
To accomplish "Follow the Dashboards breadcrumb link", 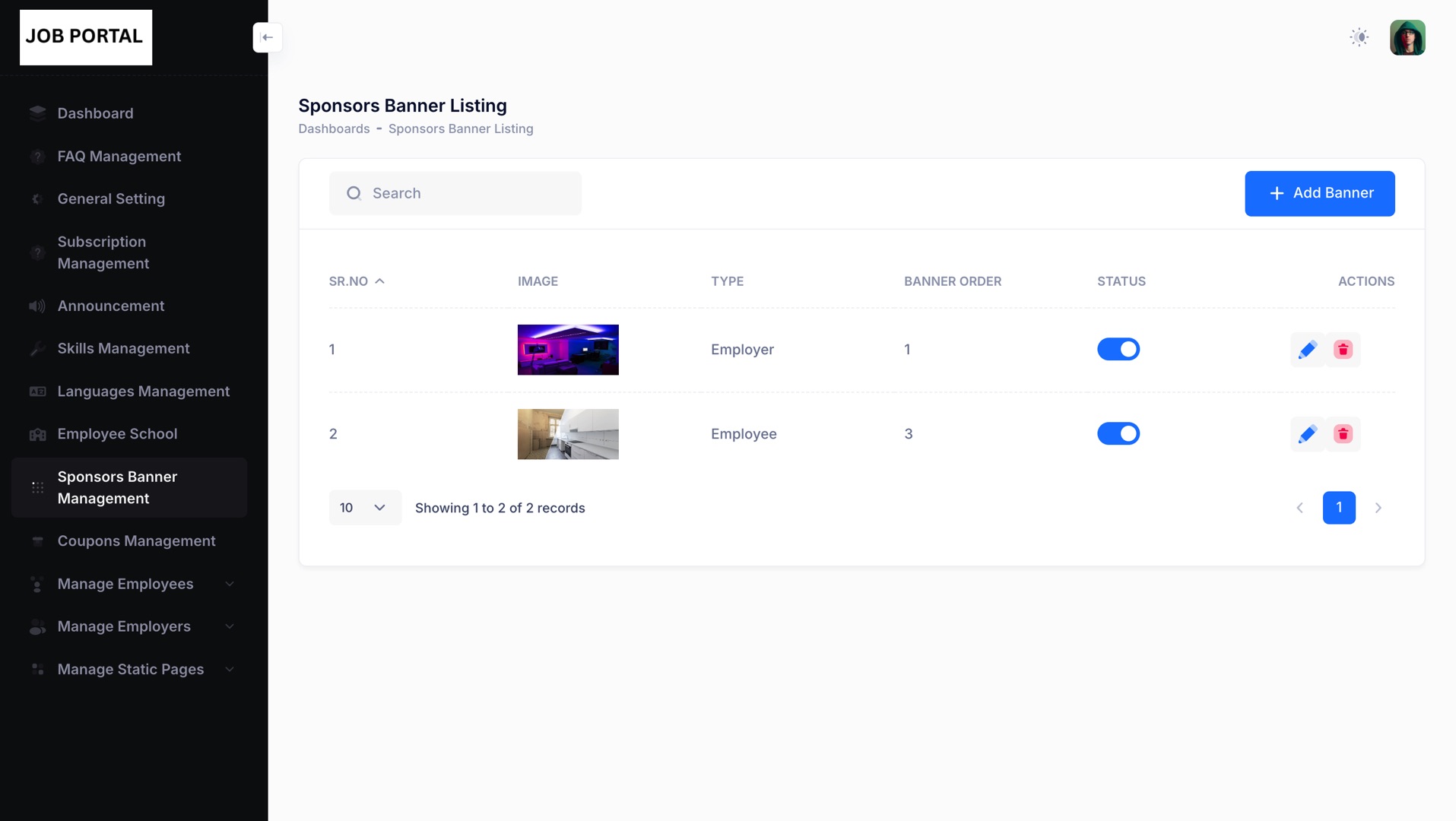I will [x=334, y=129].
